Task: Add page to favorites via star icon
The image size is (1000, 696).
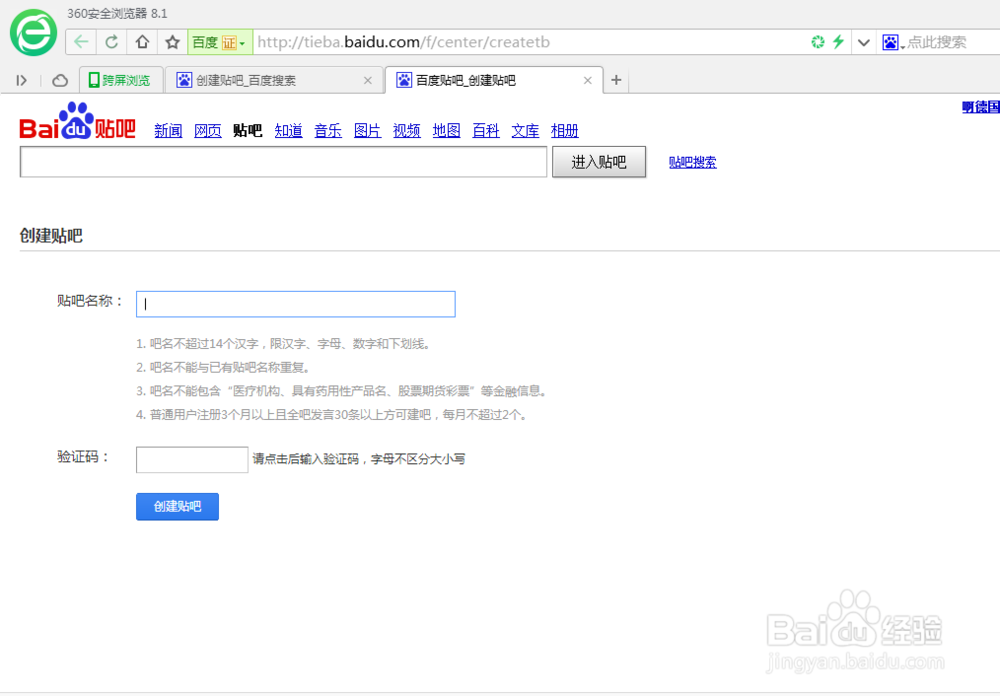Action: coord(170,42)
